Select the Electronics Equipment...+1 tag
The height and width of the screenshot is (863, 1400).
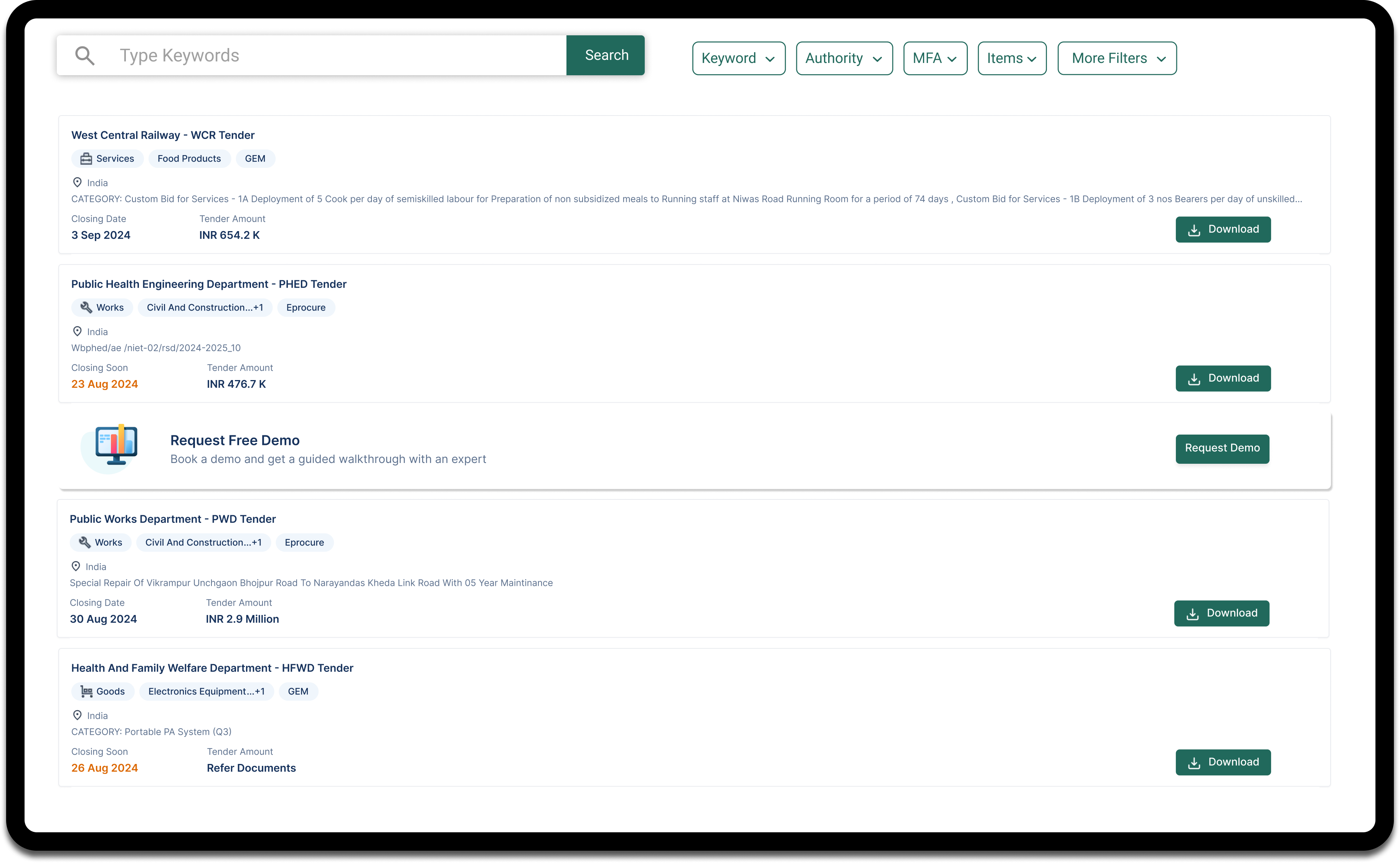pos(206,692)
